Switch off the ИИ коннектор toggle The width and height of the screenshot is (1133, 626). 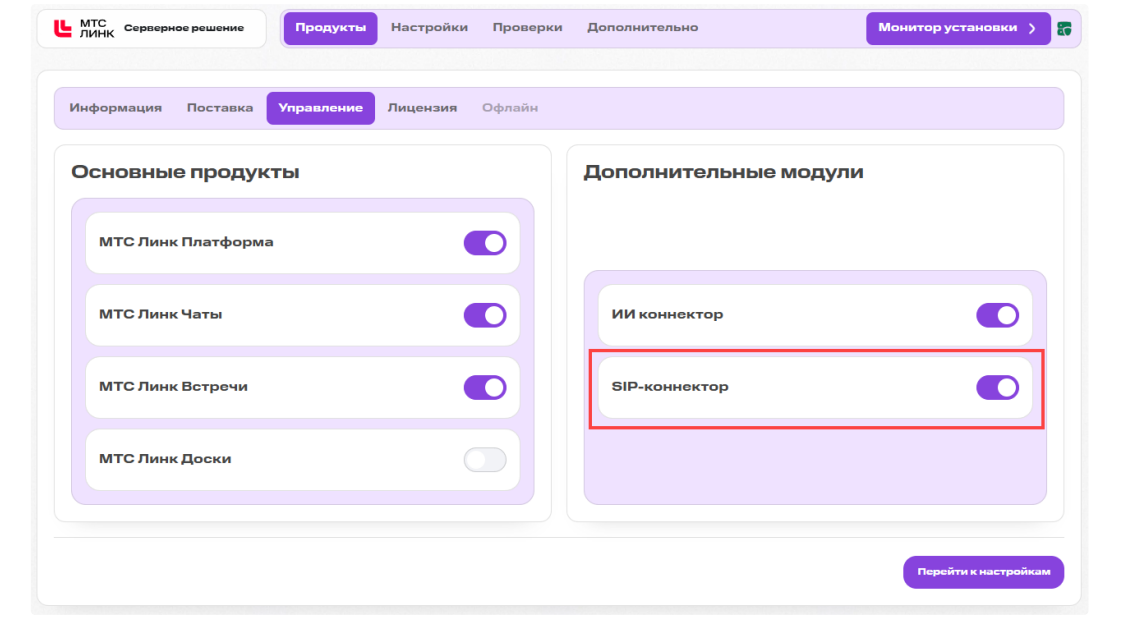pyautogui.click(x=997, y=315)
